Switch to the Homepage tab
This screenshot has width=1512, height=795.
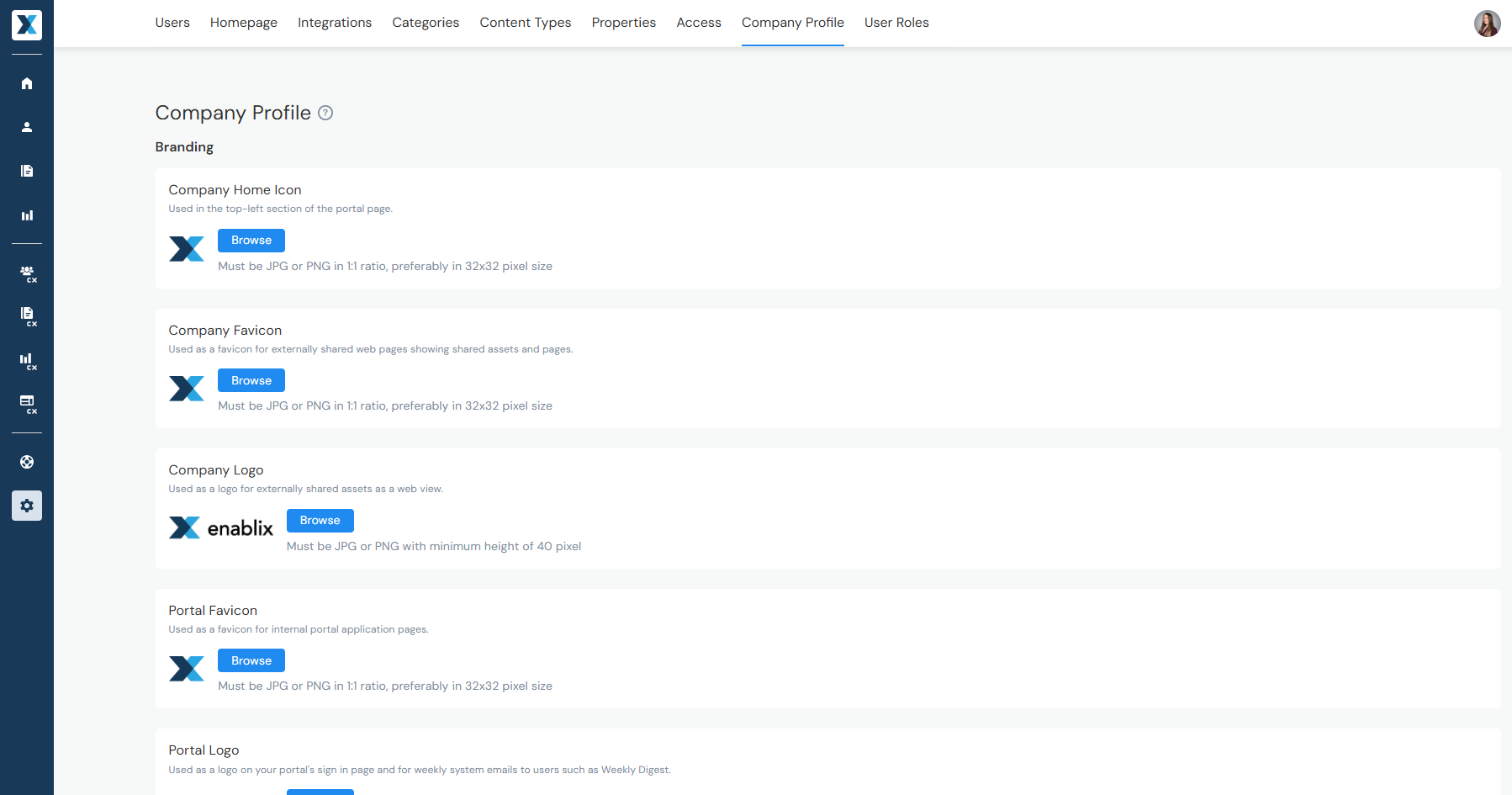click(244, 23)
